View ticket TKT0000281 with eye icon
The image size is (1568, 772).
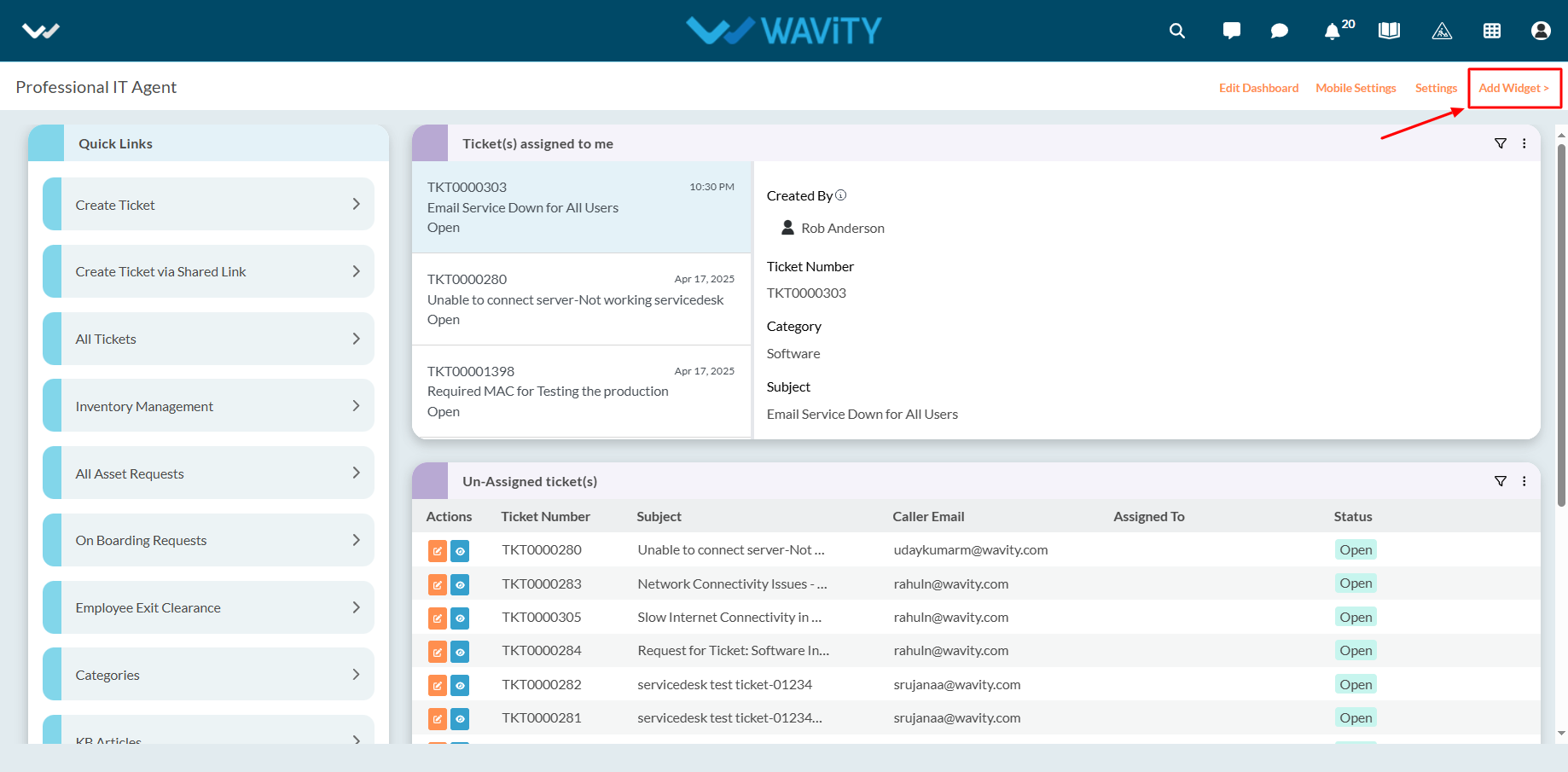(x=460, y=719)
